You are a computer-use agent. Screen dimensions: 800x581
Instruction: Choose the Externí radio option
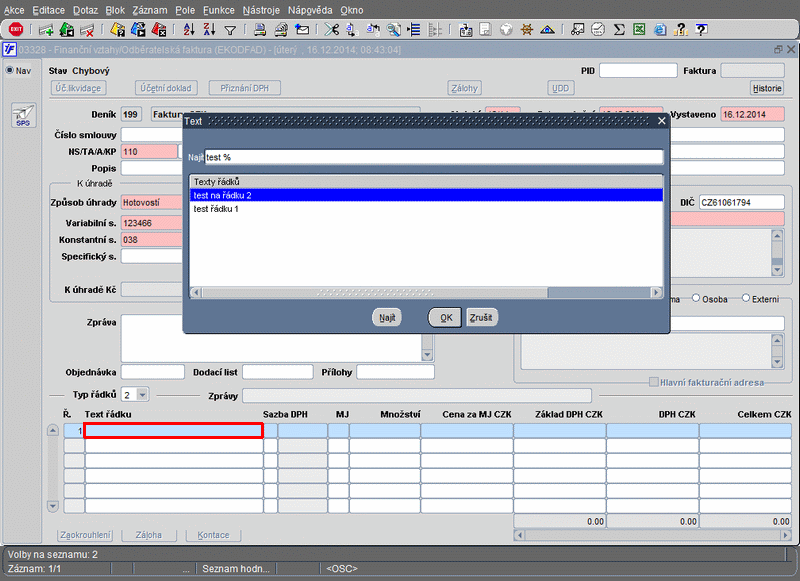[x=746, y=298]
